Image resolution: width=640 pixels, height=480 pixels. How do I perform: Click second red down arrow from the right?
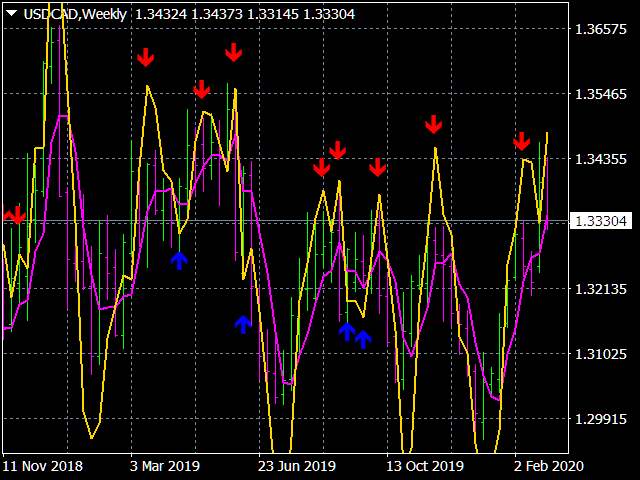click(x=433, y=124)
